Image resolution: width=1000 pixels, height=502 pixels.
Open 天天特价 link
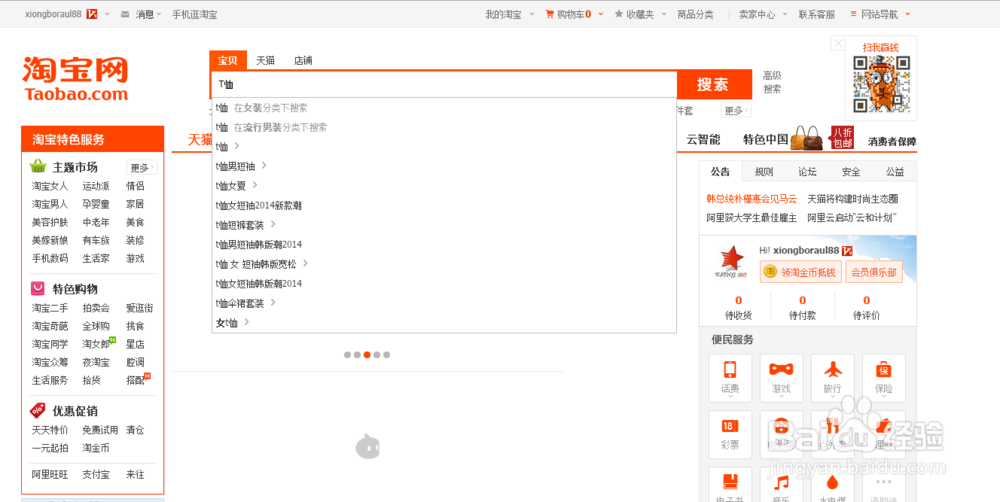[x=50, y=429]
